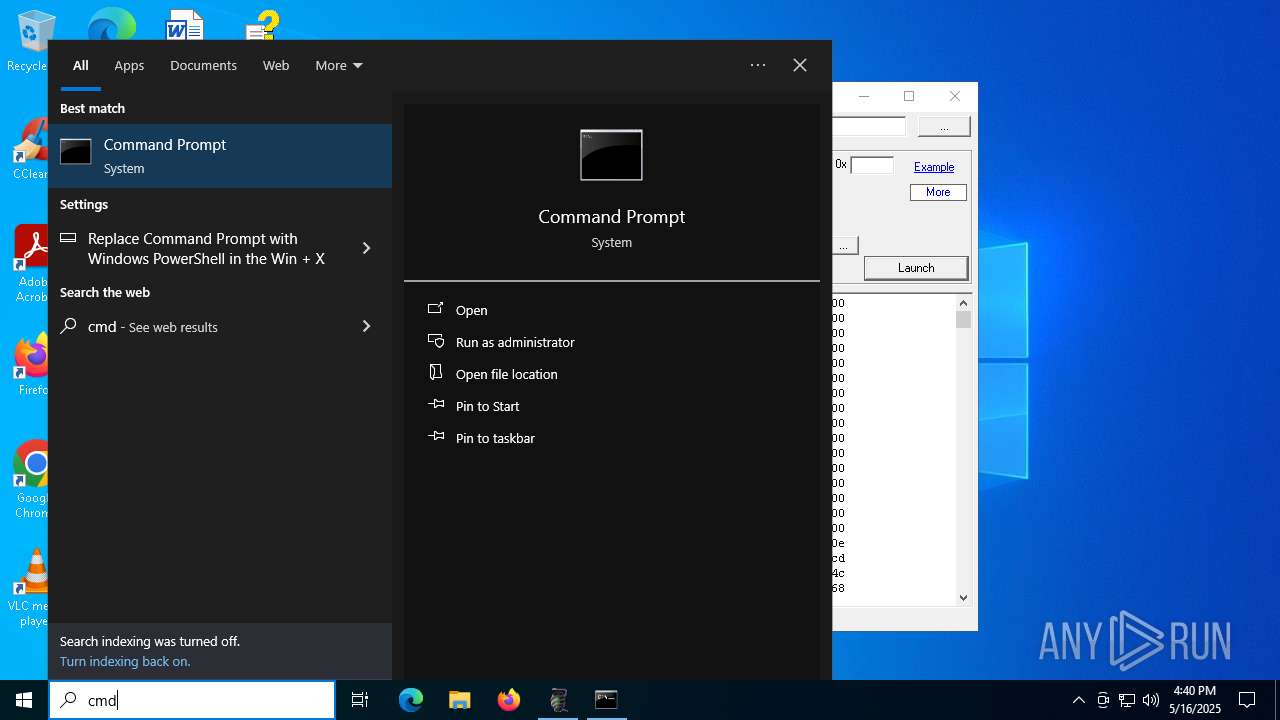Open the volume speaker tray icon
This screenshot has width=1280, height=720.
pyautogui.click(x=1151, y=700)
